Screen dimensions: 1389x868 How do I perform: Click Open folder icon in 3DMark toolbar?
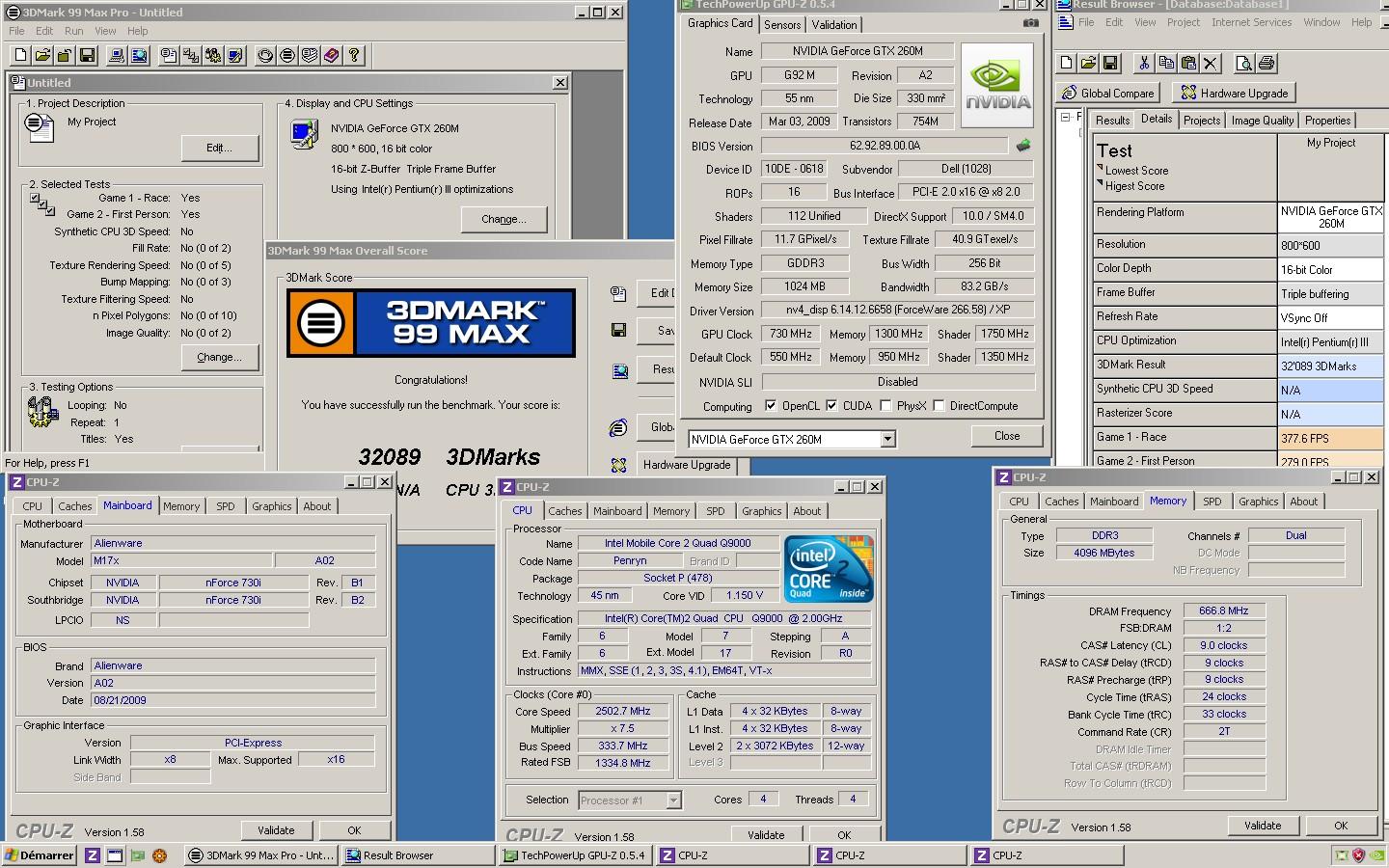(x=42, y=56)
